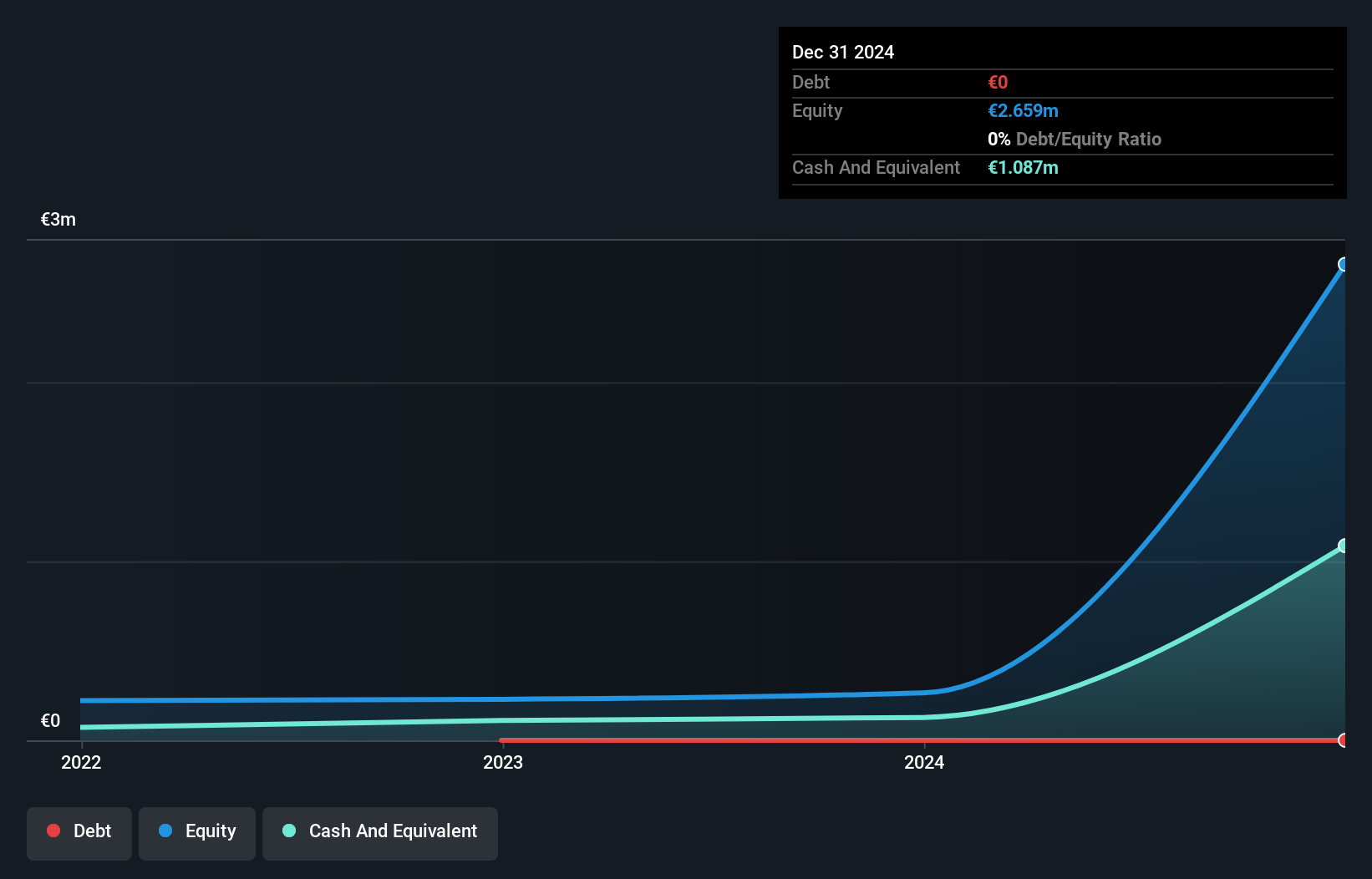Select the 2024 axis label
Viewport: 1372px width, 879px height.
924,762
